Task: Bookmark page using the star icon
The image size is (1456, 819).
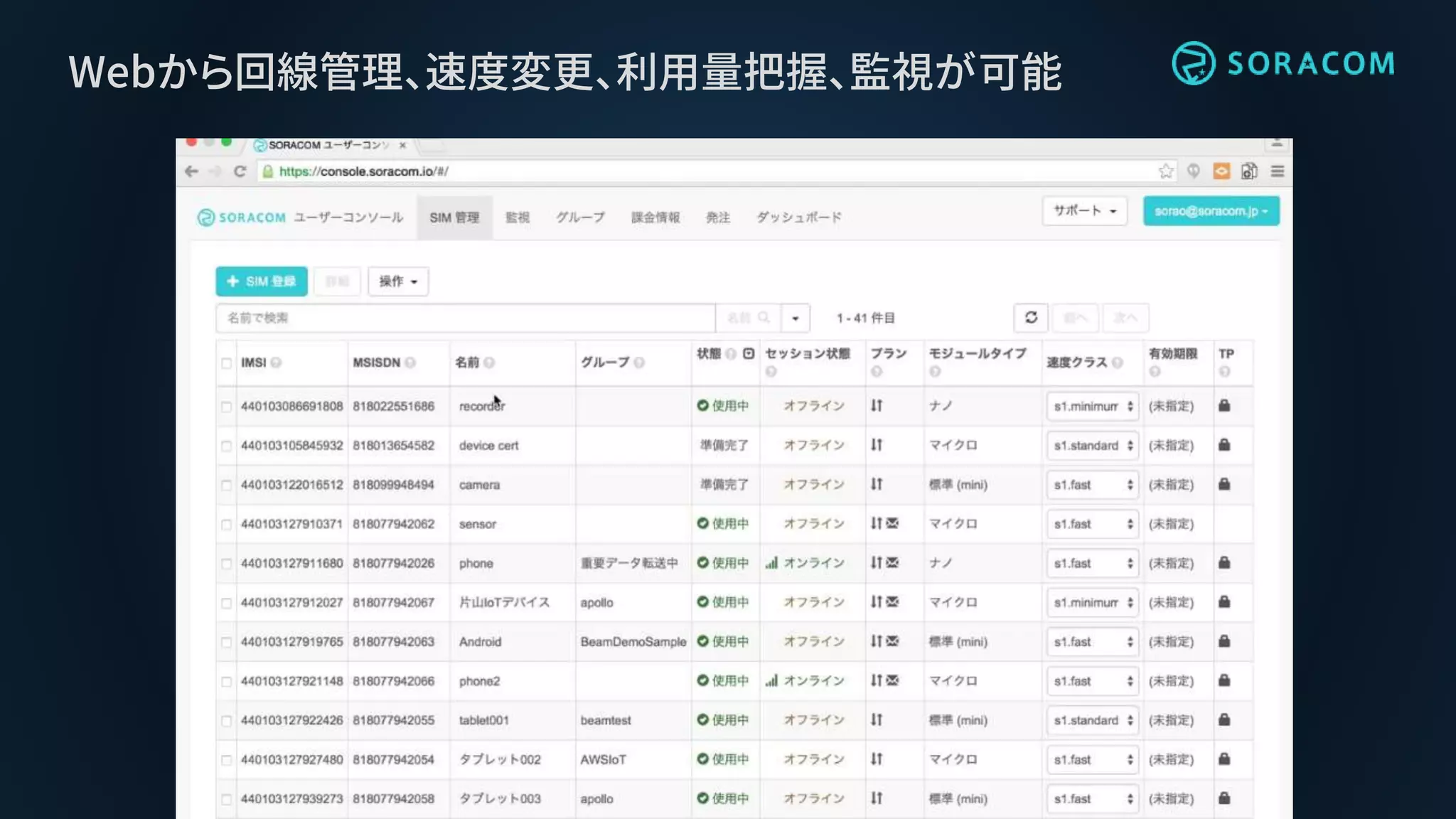Action: click(1166, 171)
